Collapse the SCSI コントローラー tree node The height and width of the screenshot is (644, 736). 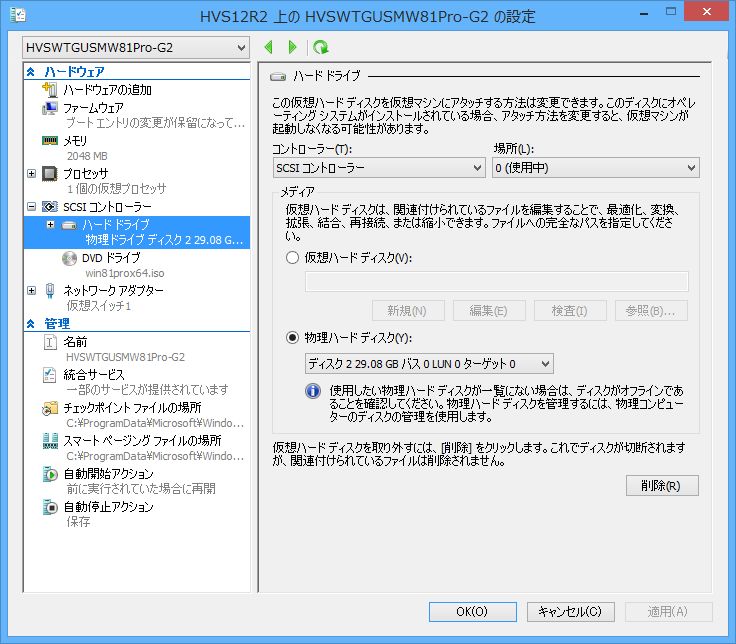pos(31,207)
